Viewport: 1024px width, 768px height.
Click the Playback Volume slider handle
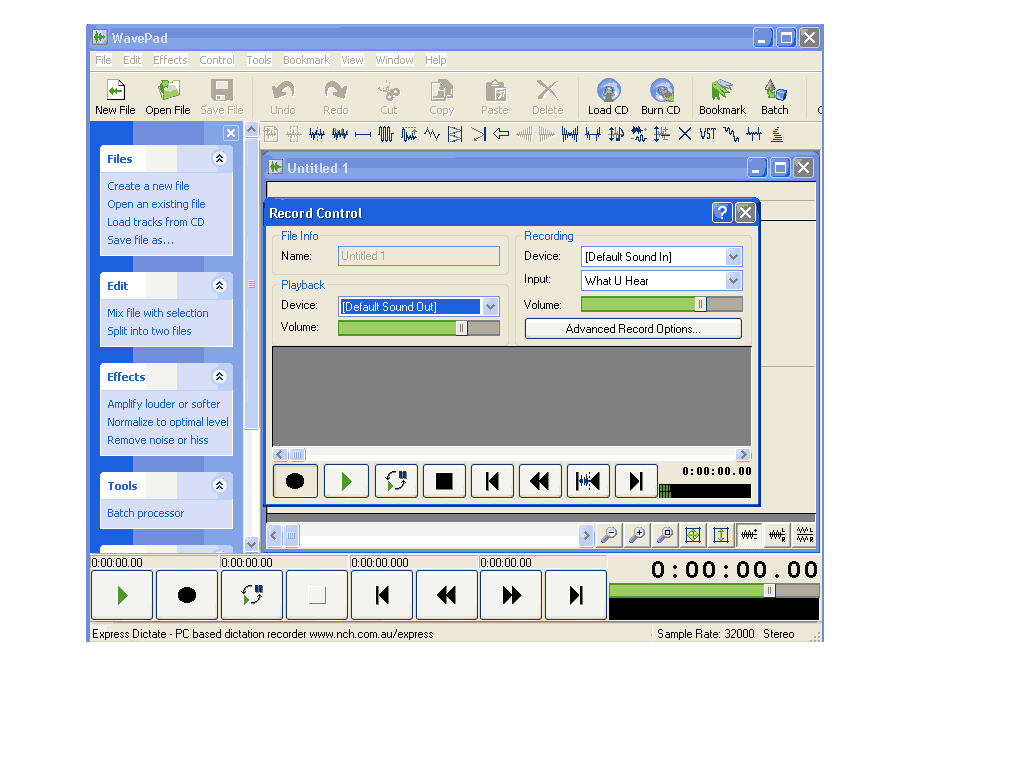461,328
